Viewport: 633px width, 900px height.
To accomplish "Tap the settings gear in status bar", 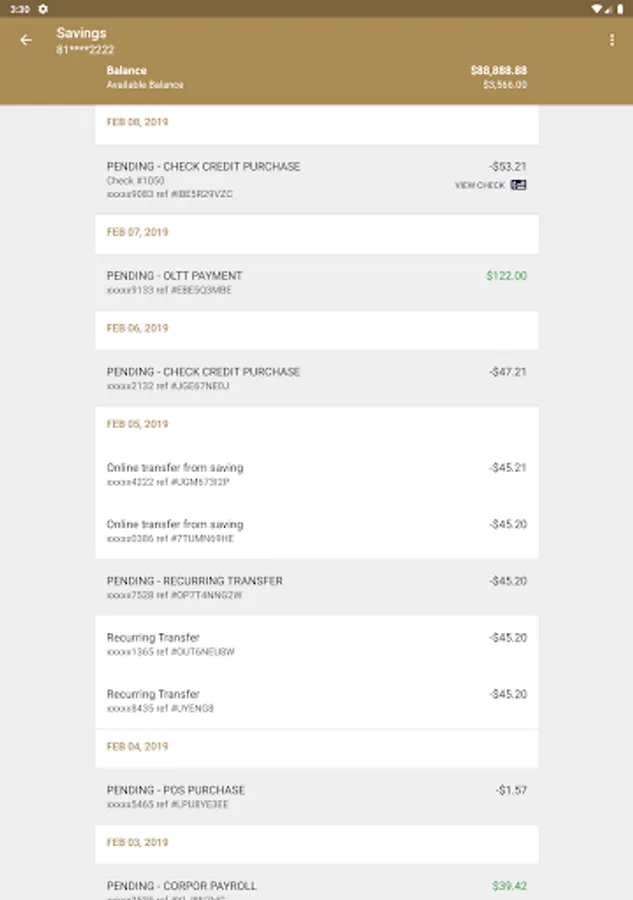I will (43, 8).
